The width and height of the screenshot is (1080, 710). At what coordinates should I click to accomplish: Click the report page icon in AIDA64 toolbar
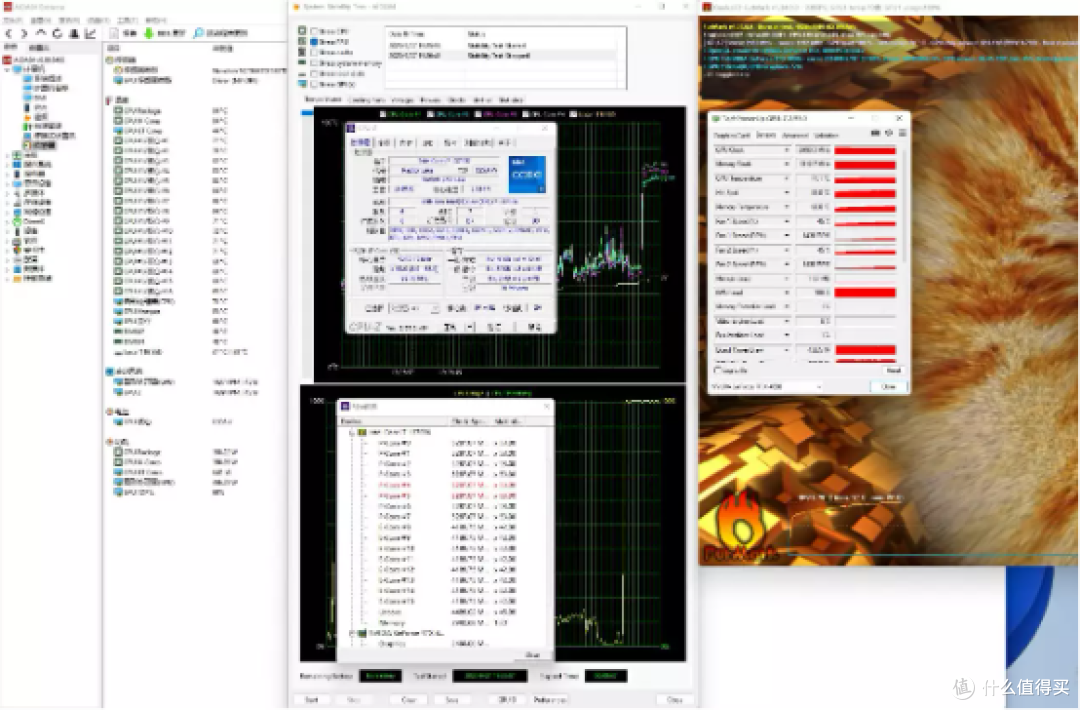[x=114, y=33]
